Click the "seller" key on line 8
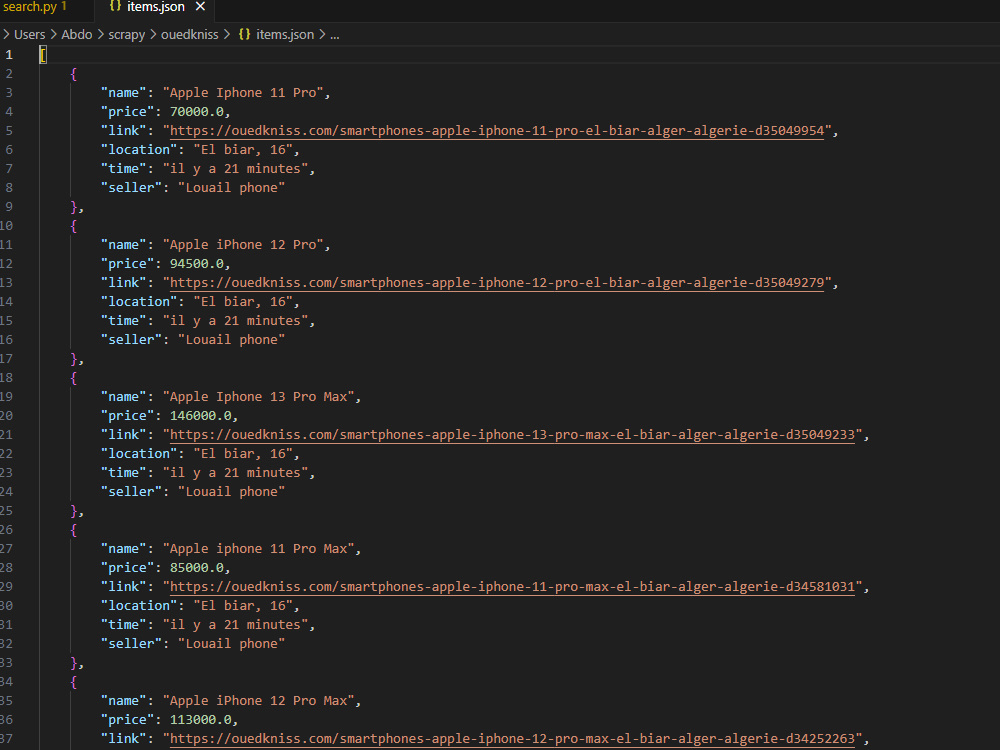Screen dimensions: 1000x750 (131, 188)
